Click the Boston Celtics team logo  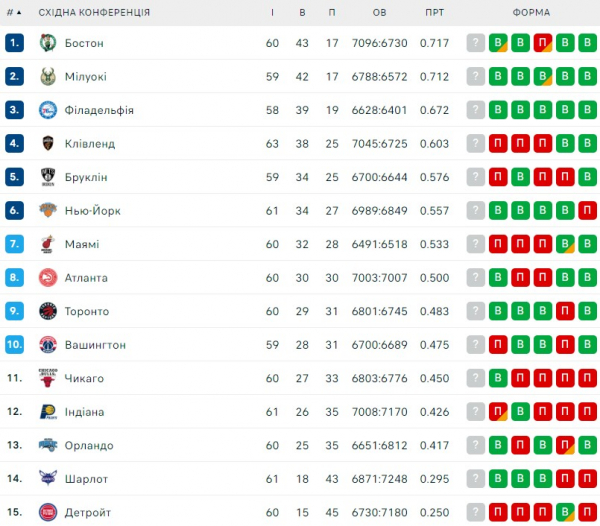48,43
